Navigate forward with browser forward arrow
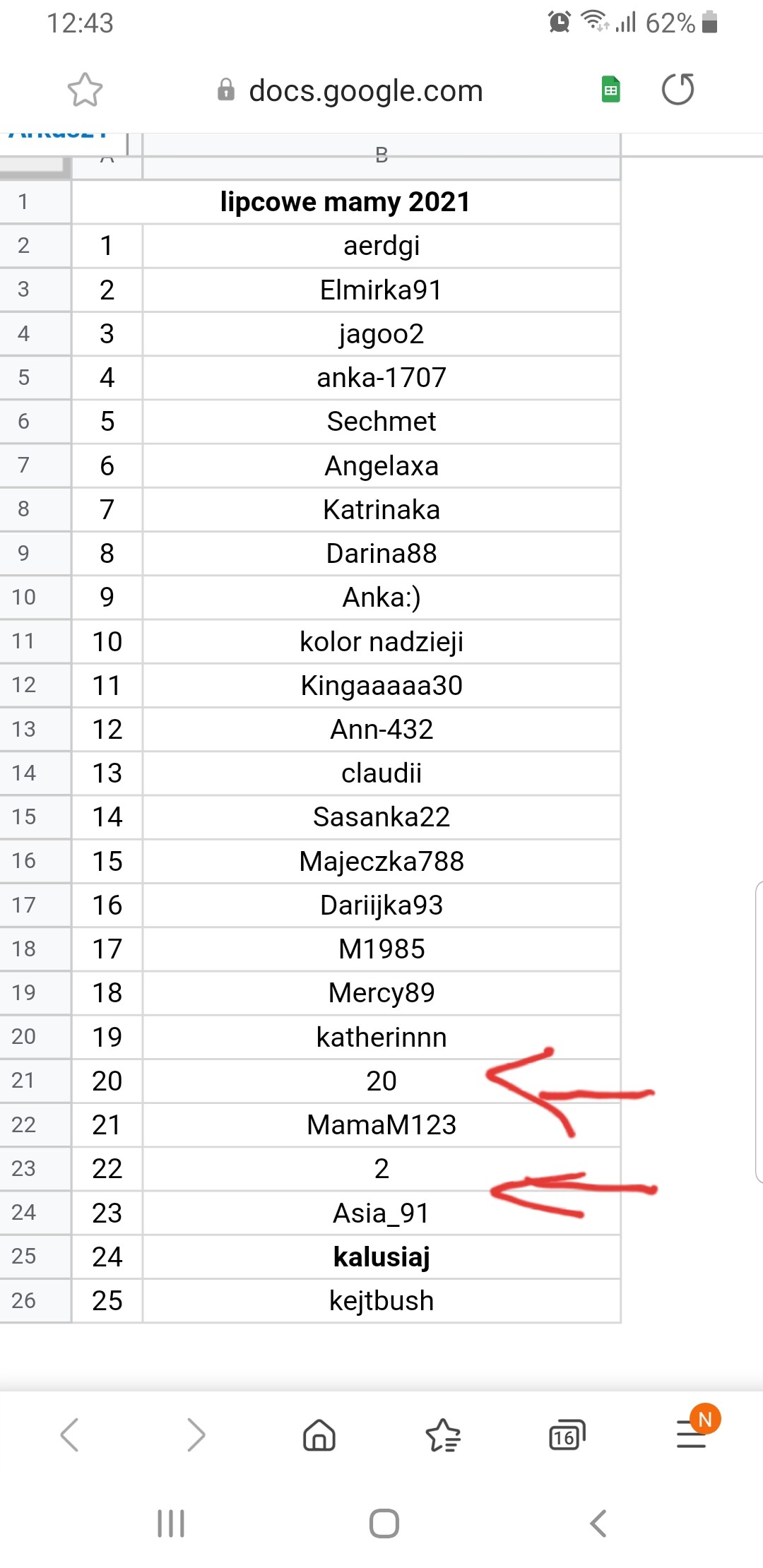The image size is (763, 1568). click(x=196, y=1435)
